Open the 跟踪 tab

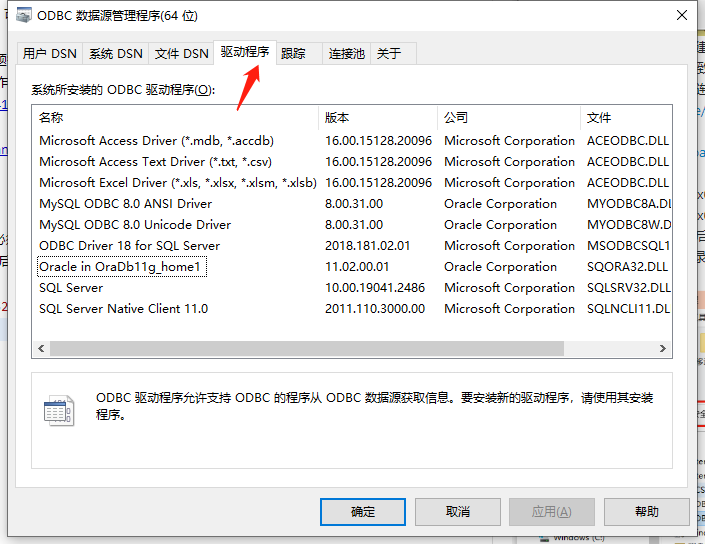point(294,54)
